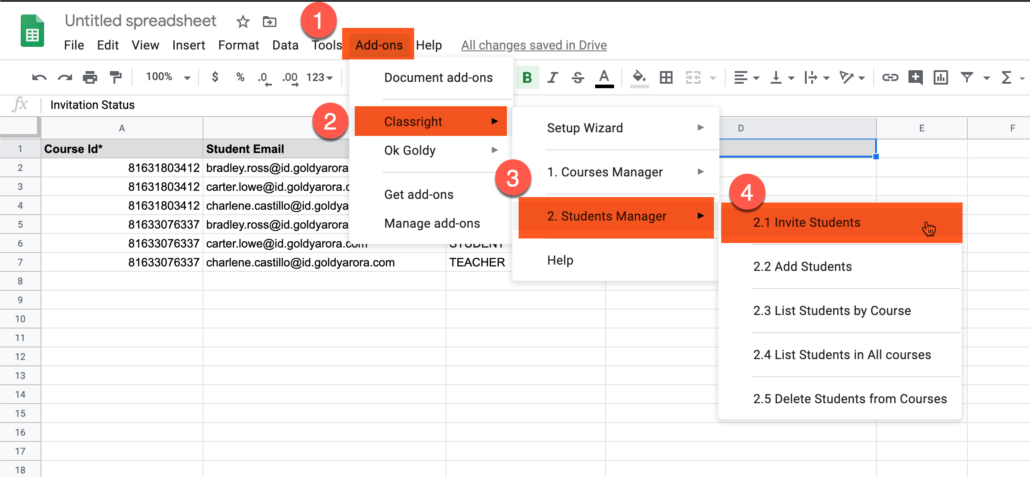Click the merge cells icon
This screenshot has height=477, width=1030.
[x=692, y=78]
